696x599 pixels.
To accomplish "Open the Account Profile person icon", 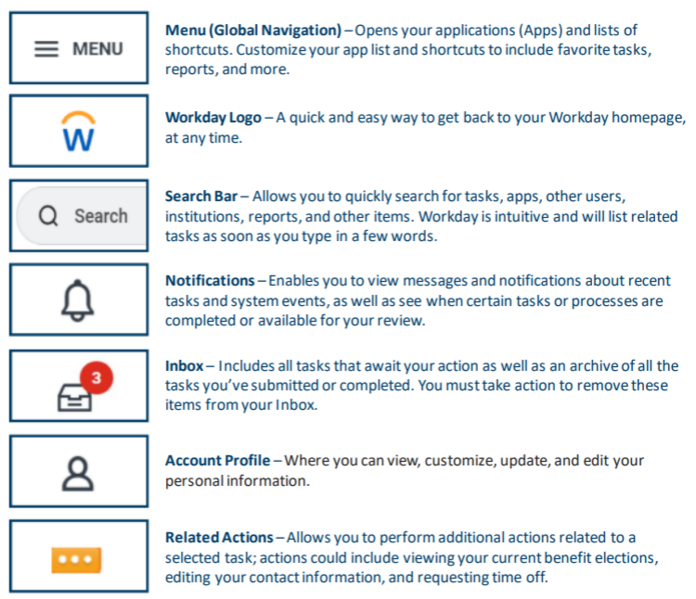I will 78,471.
